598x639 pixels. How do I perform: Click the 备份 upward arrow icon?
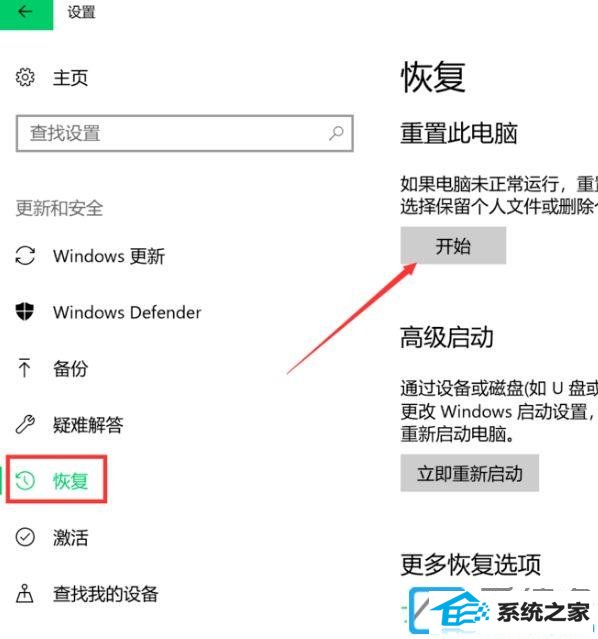[x=24, y=368]
